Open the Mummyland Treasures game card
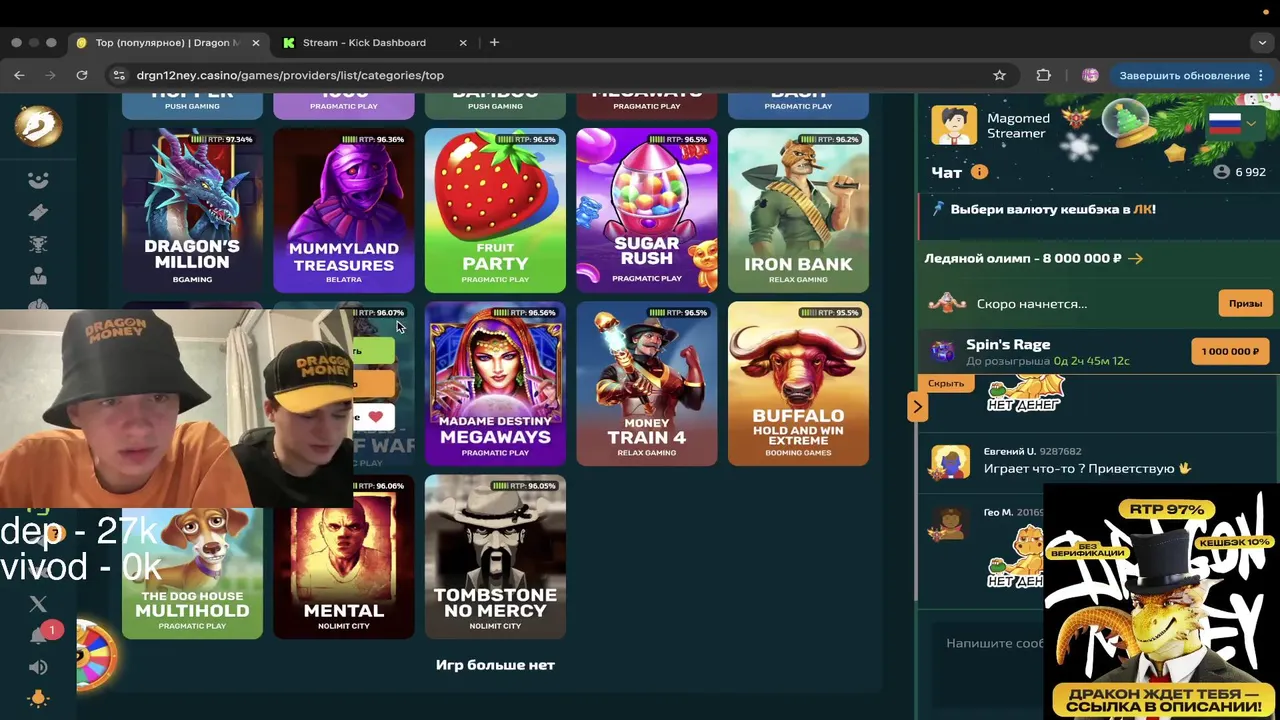The image size is (1280, 720). pyautogui.click(x=343, y=210)
